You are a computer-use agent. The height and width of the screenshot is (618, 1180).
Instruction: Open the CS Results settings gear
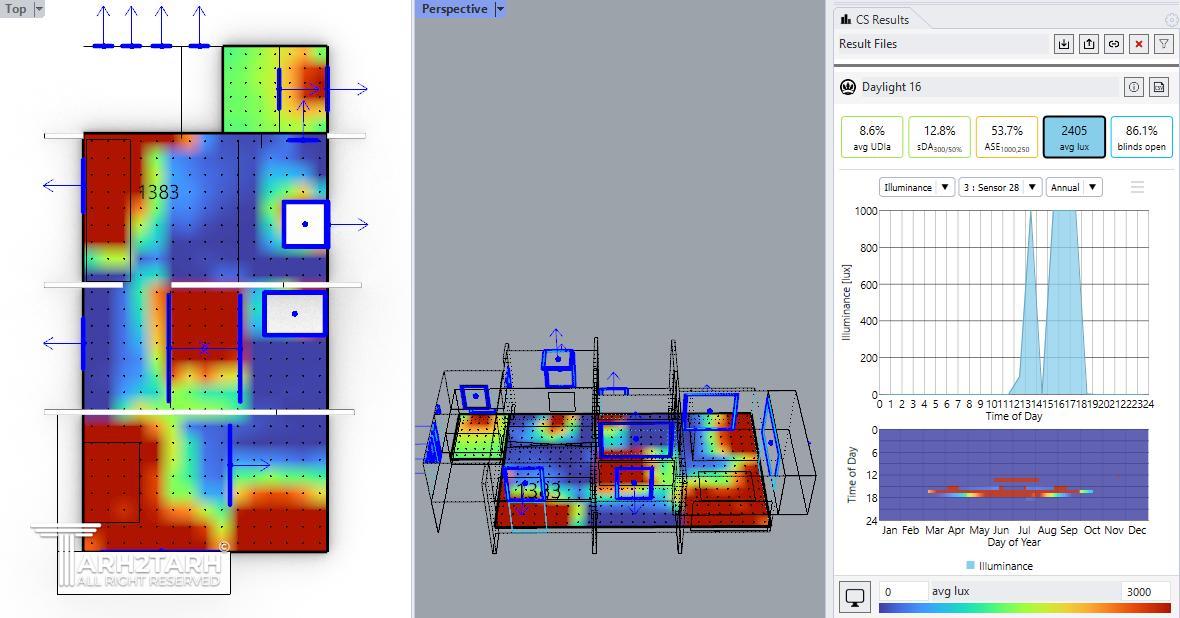point(1171,20)
